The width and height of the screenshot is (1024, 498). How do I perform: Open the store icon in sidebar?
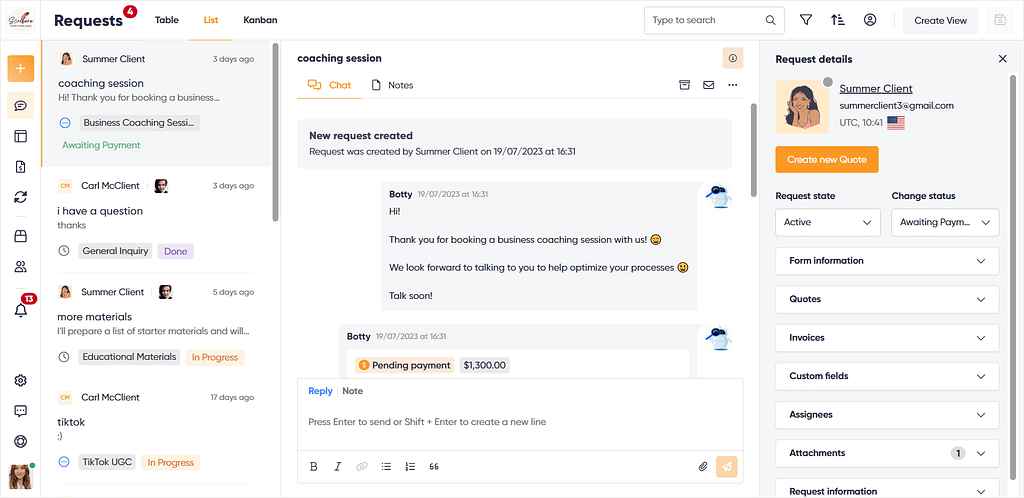[21, 236]
